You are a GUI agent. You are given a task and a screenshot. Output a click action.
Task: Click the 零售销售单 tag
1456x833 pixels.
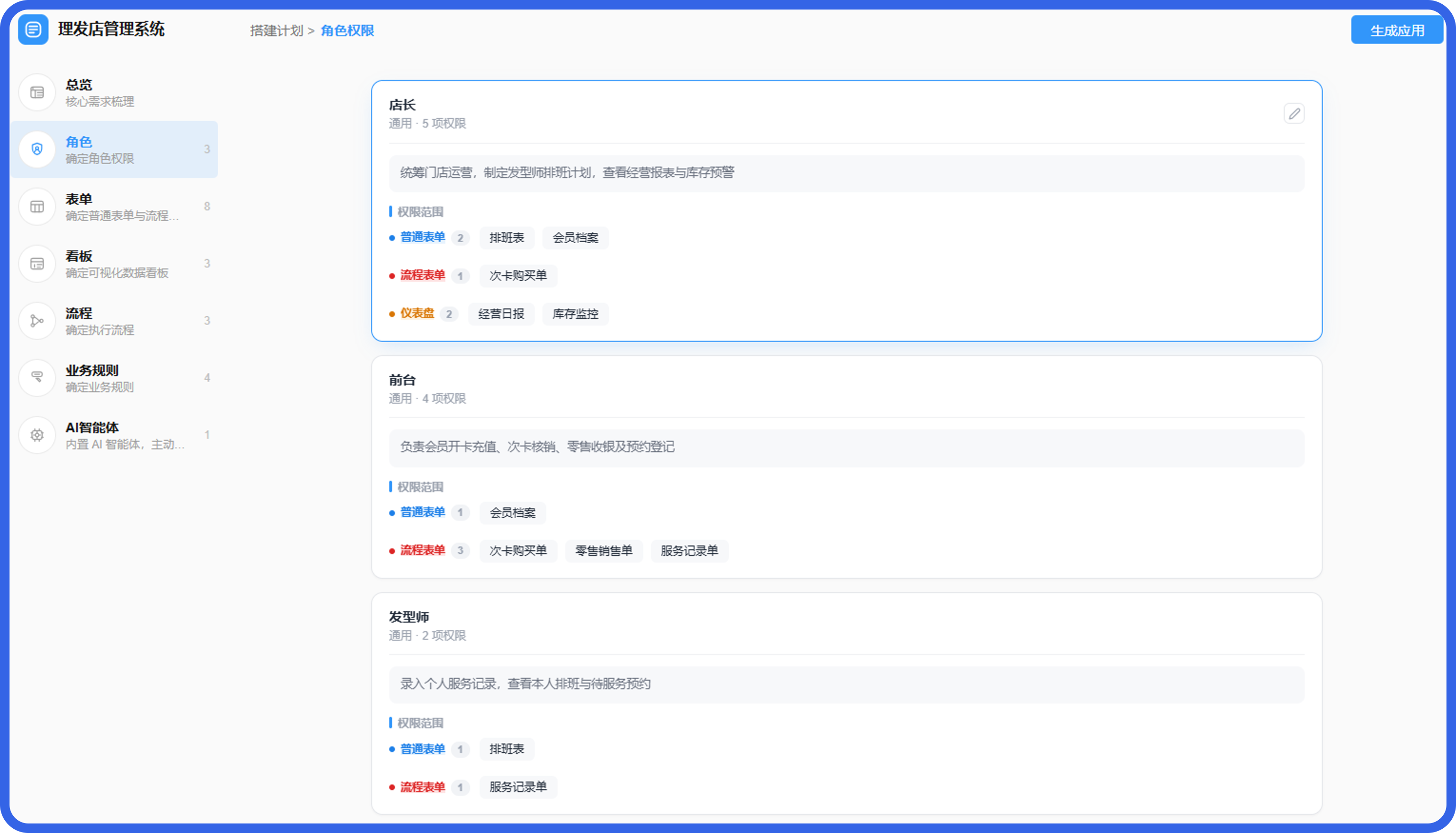coord(604,551)
